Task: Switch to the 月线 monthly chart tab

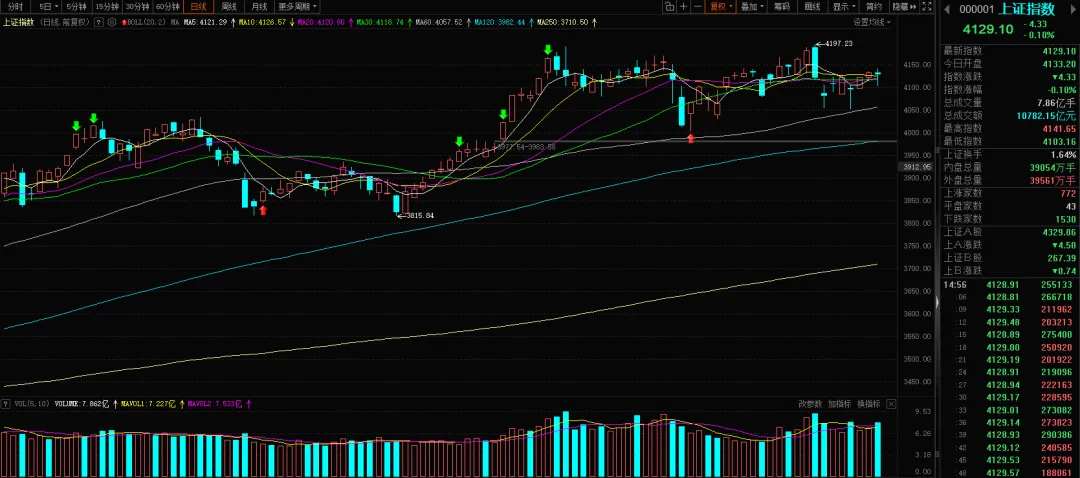Action: [260, 7]
